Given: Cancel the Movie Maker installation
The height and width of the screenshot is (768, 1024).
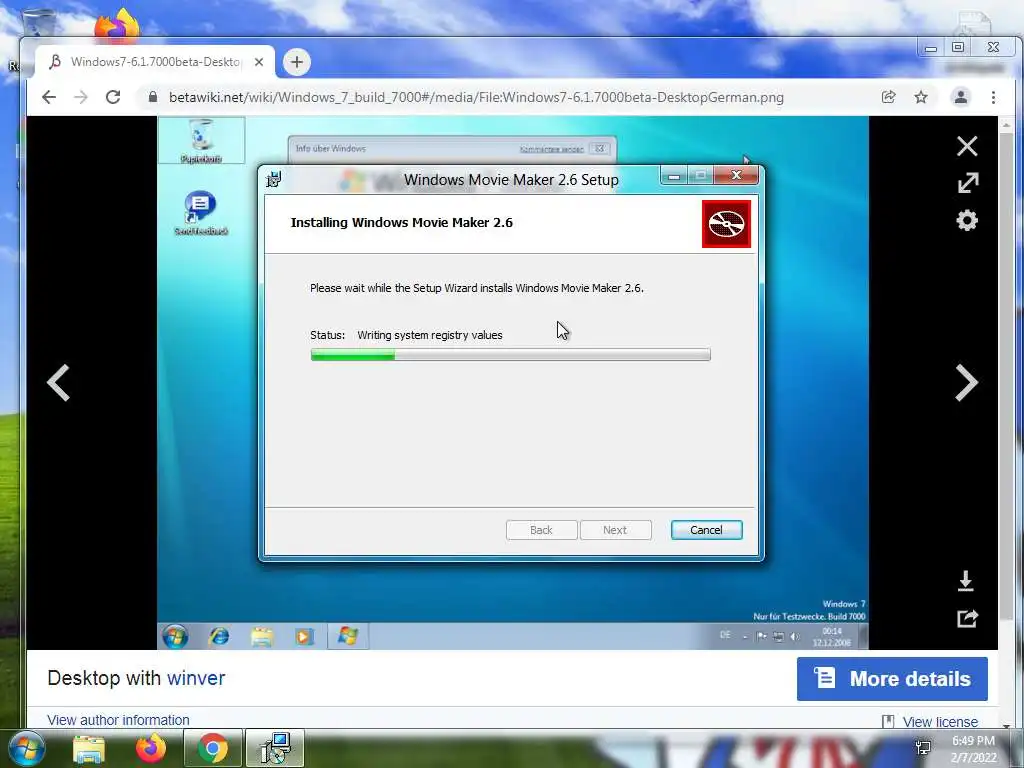Looking at the screenshot, I should [x=706, y=530].
